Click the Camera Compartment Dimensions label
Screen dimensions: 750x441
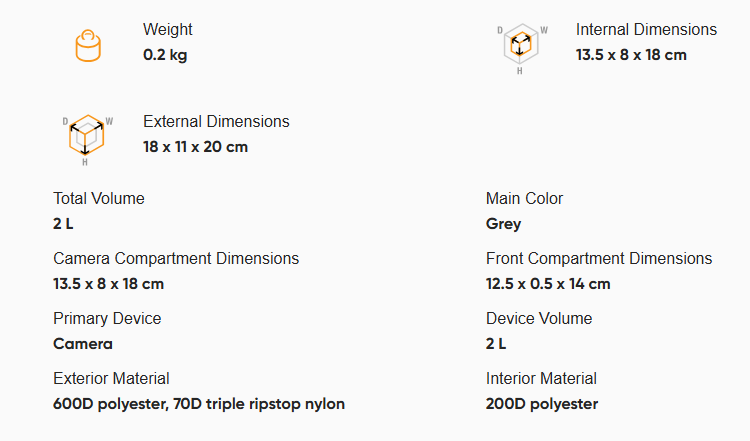176,258
